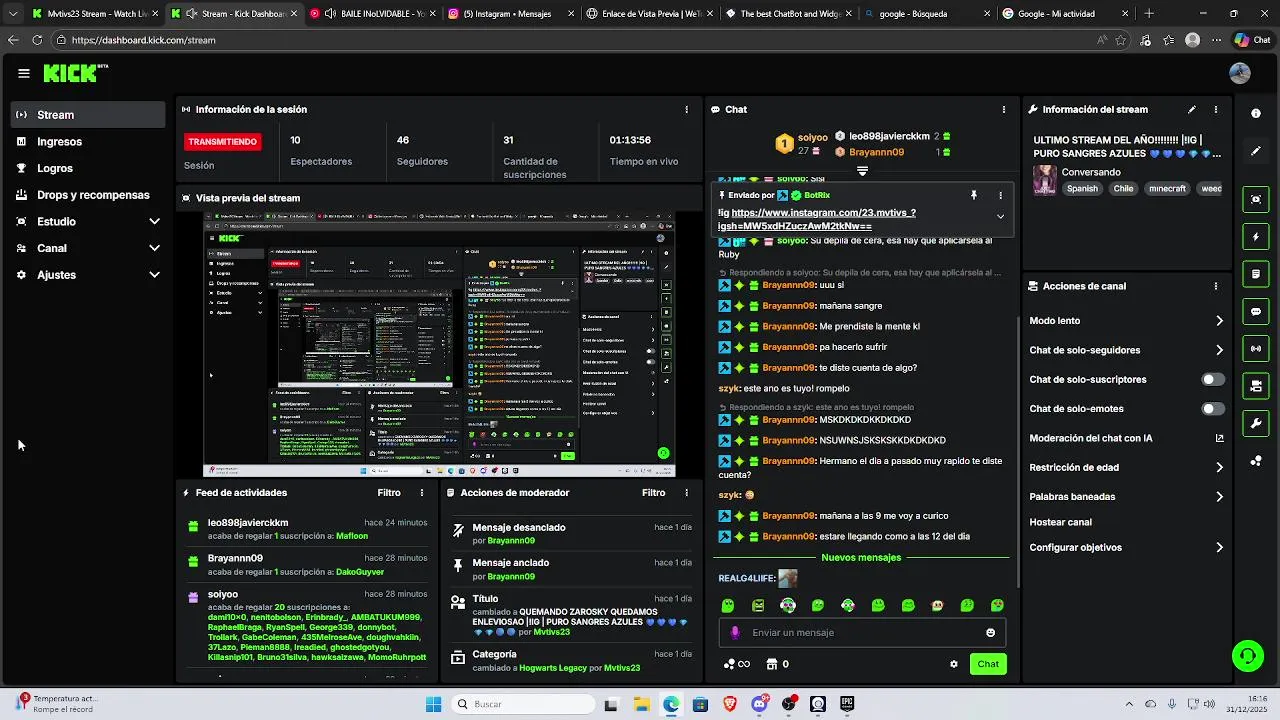This screenshot has height=720, width=1280.
Task: Unpin the BotRix pinned message
Action: tap(973, 195)
